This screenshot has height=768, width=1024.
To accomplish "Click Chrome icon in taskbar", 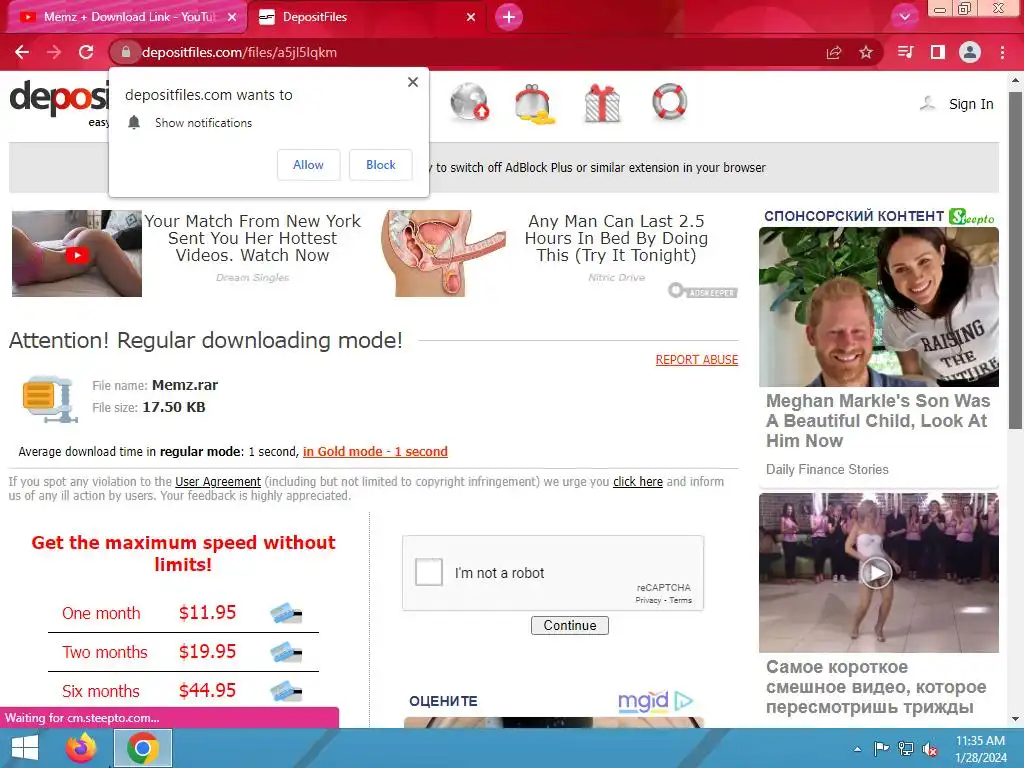I will coord(143,748).
